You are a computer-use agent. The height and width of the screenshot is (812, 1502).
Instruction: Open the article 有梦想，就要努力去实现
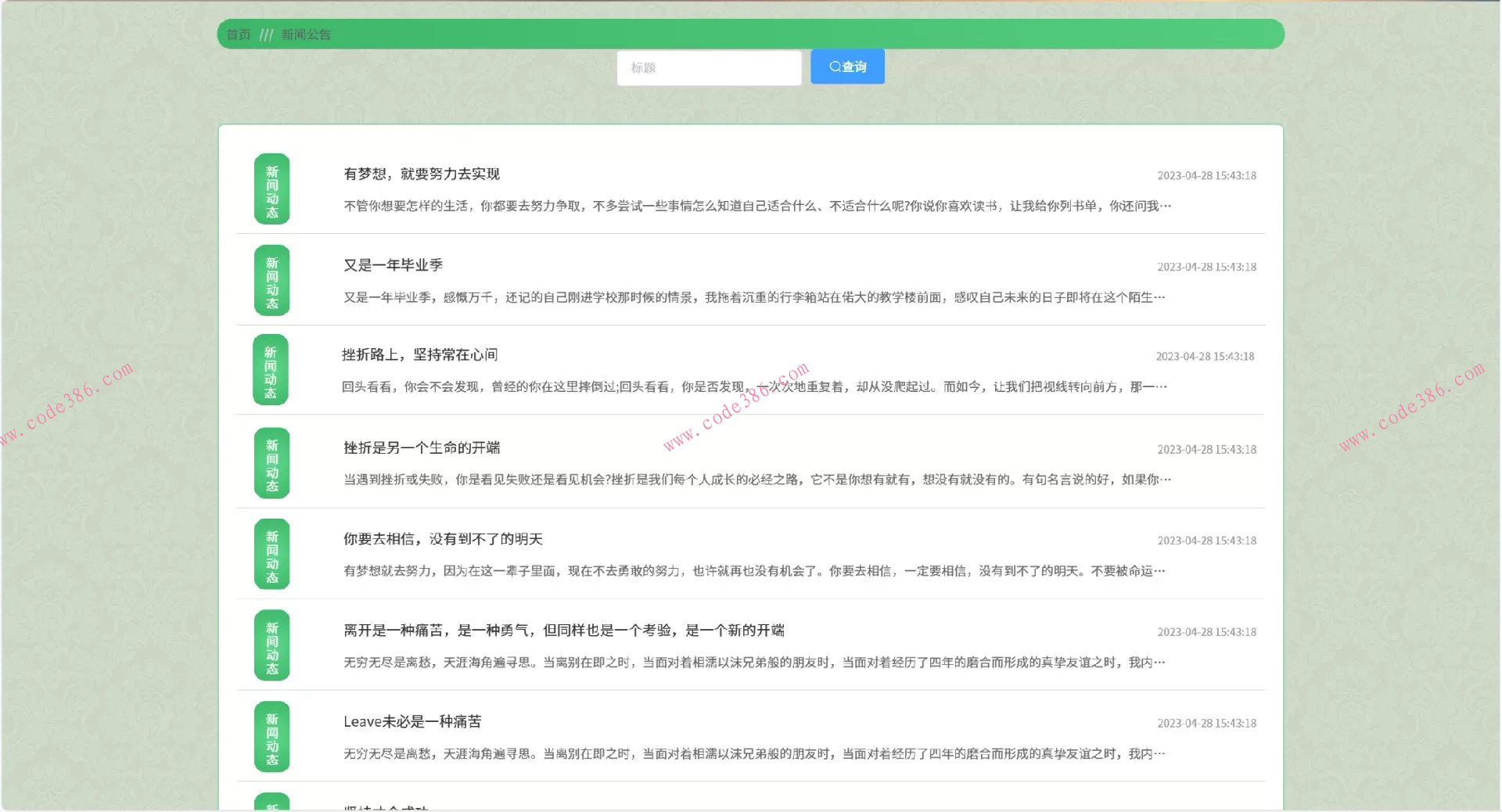click(x=422, y=174)
